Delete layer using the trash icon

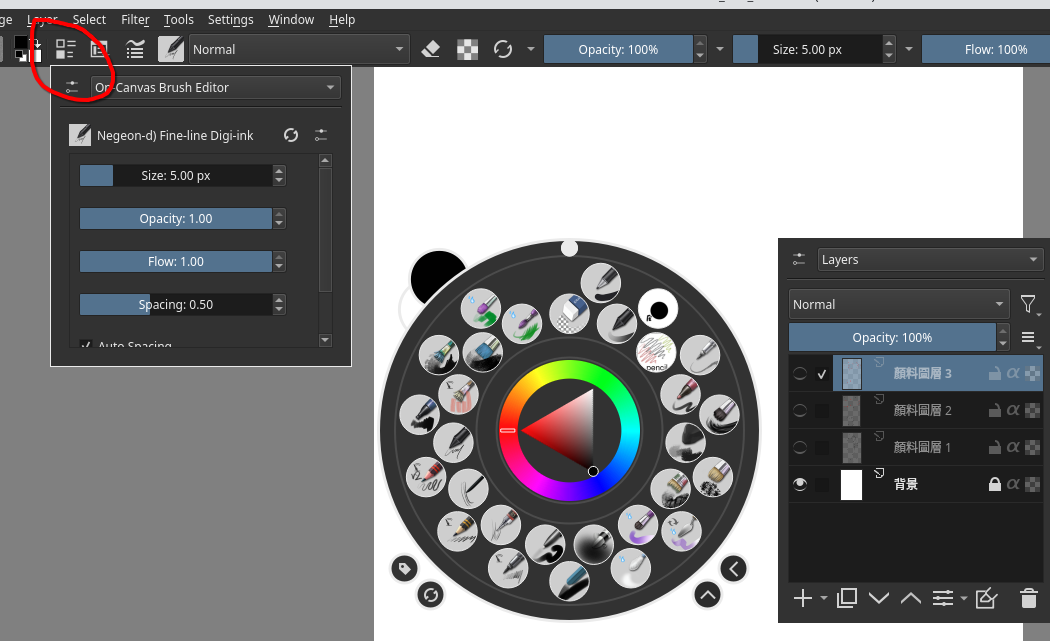[x=1028, y=598]
